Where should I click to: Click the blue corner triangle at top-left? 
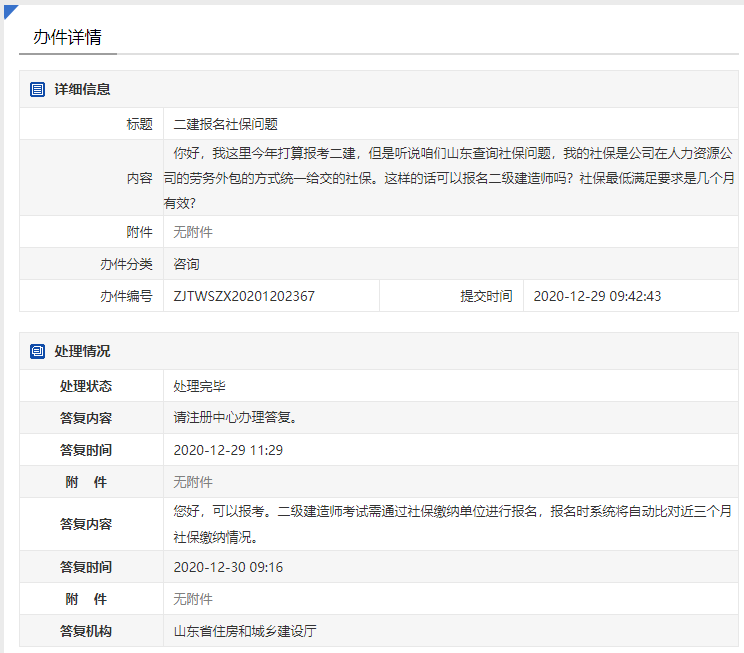[x=10, y=11]
